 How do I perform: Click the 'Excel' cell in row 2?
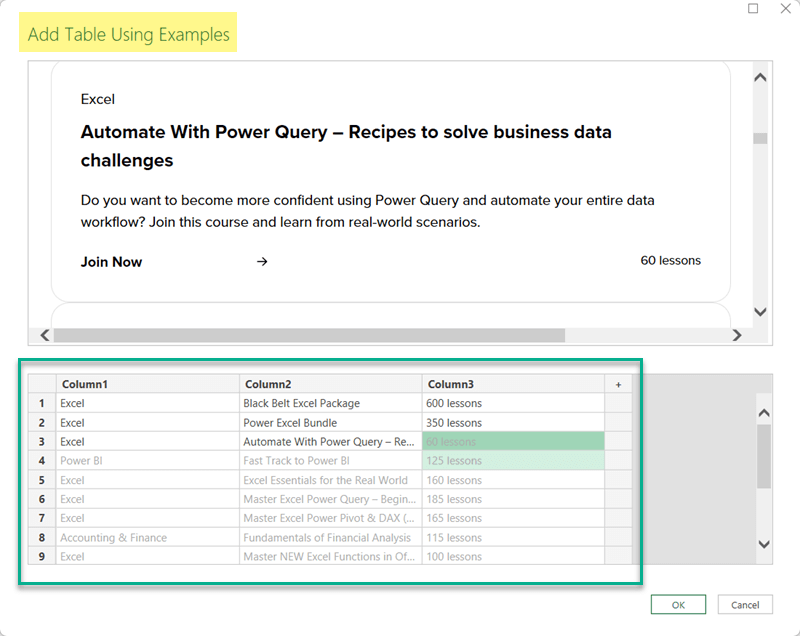pos(147,423)
